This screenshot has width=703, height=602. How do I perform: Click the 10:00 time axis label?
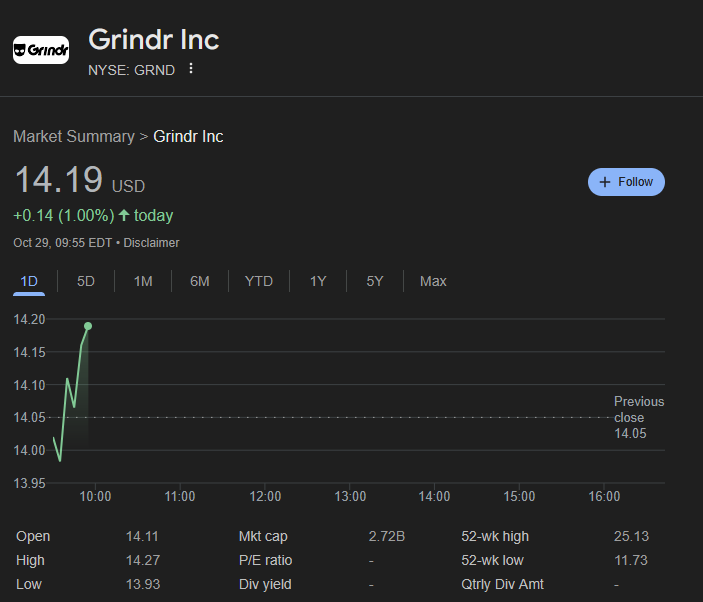point(95,497)
